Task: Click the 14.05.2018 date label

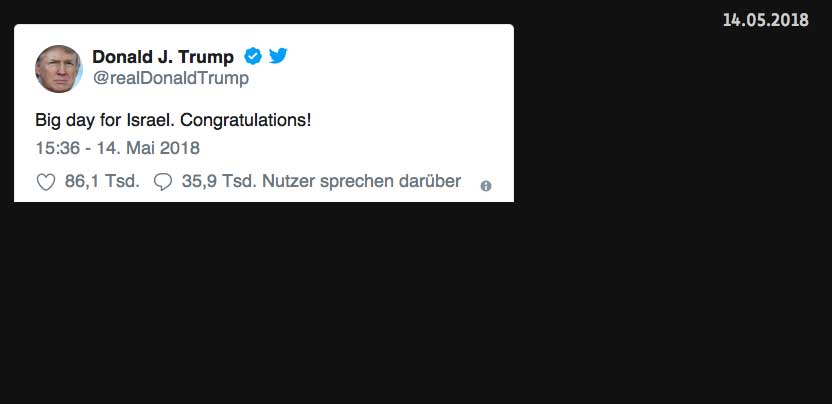Action: point(765,20)
